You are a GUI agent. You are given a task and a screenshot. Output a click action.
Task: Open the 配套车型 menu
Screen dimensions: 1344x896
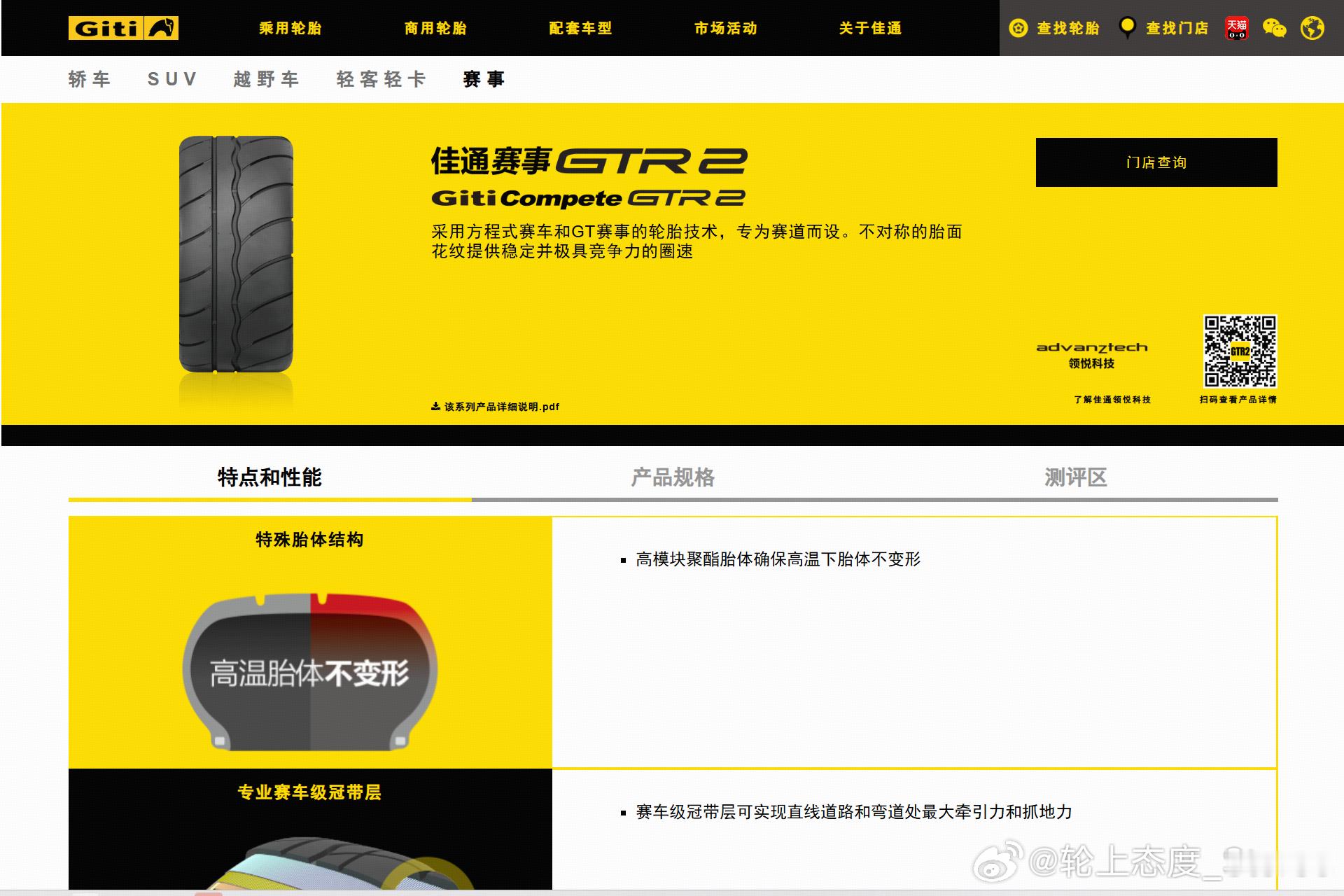(x=580, y=28)
